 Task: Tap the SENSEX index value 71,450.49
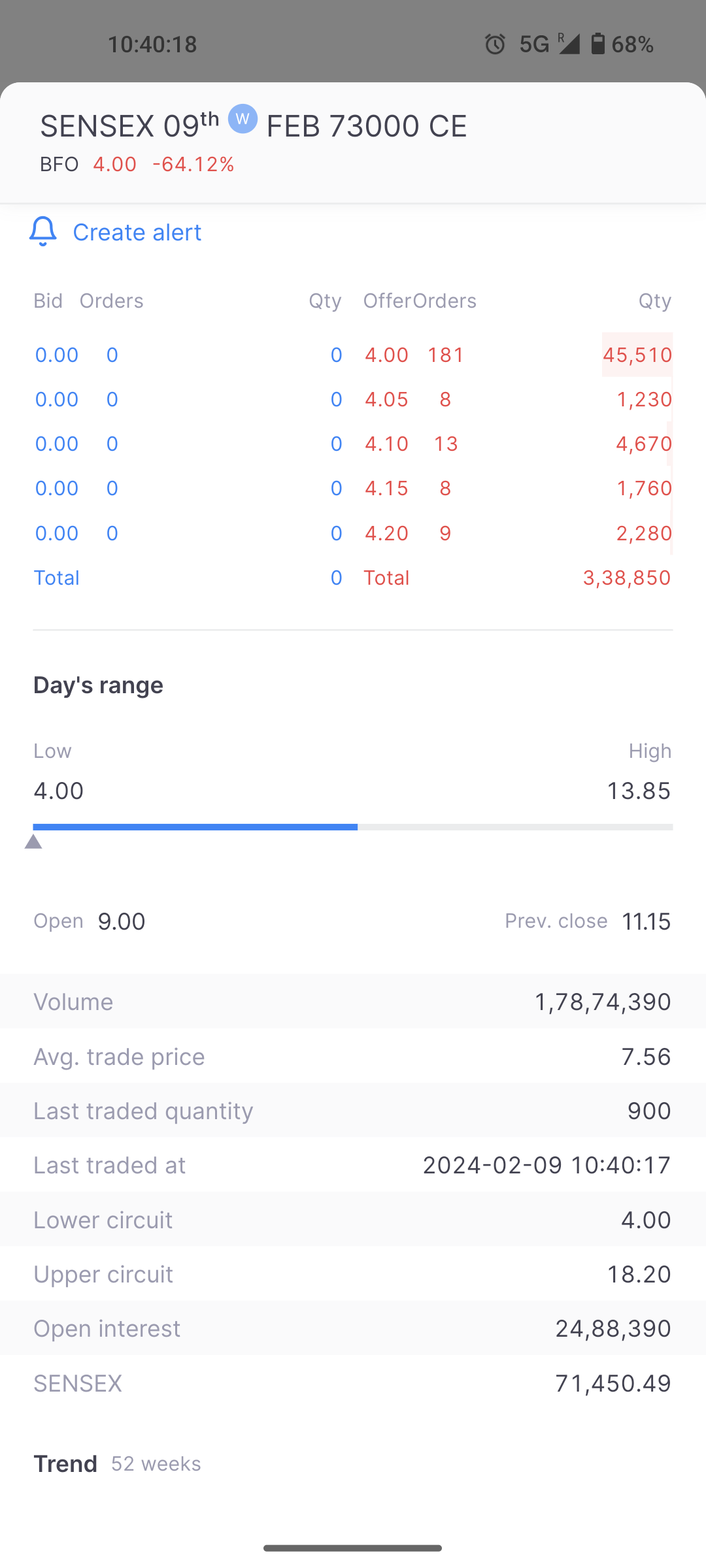[x=613, y=1383]
